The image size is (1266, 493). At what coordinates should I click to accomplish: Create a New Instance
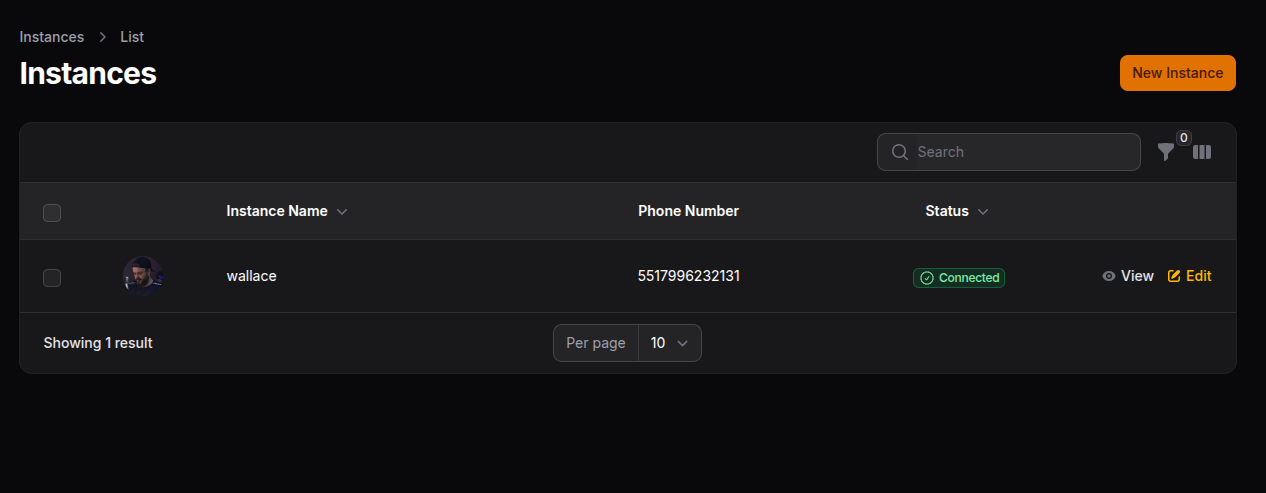(x=1177, y=73)
